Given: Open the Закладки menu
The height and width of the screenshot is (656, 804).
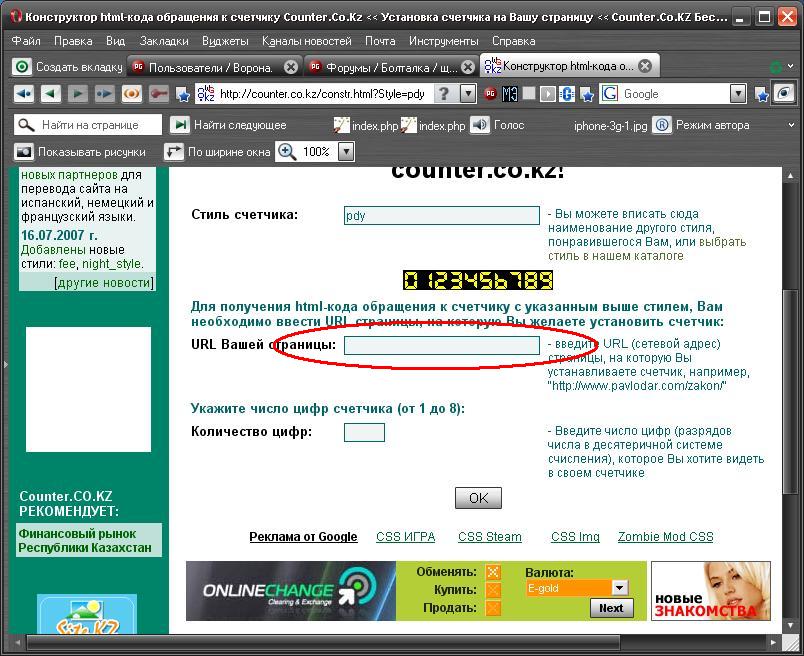Looking at the screenshot, I should coord(164,41).
